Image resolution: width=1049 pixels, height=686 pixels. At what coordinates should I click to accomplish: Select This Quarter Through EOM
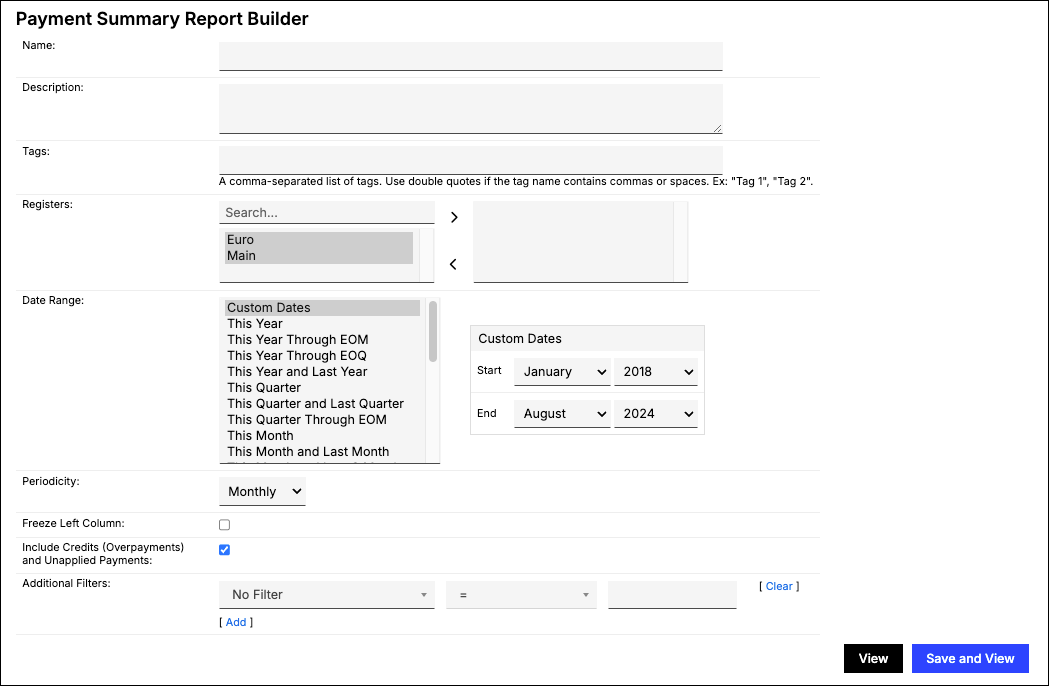coord(322,420)
